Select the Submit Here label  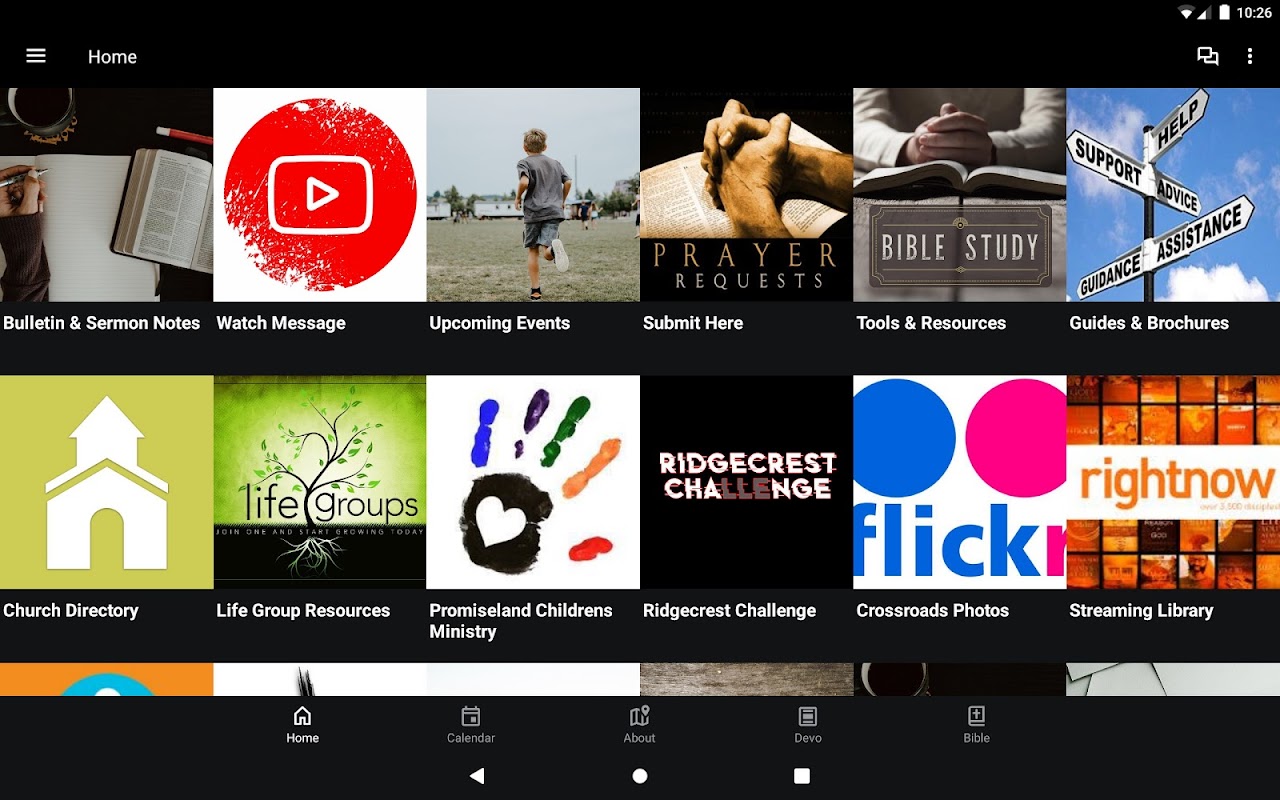point(693,323)
